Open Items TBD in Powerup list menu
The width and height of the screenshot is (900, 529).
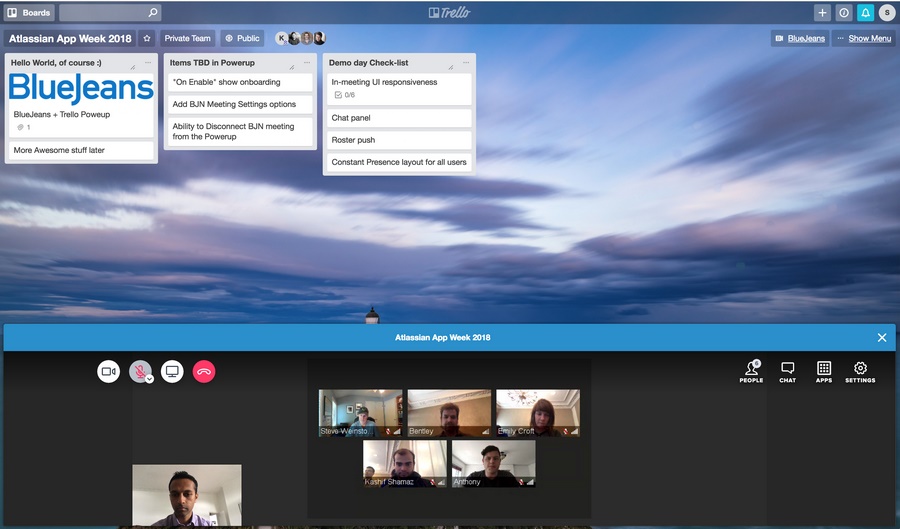tap(307, 63)
